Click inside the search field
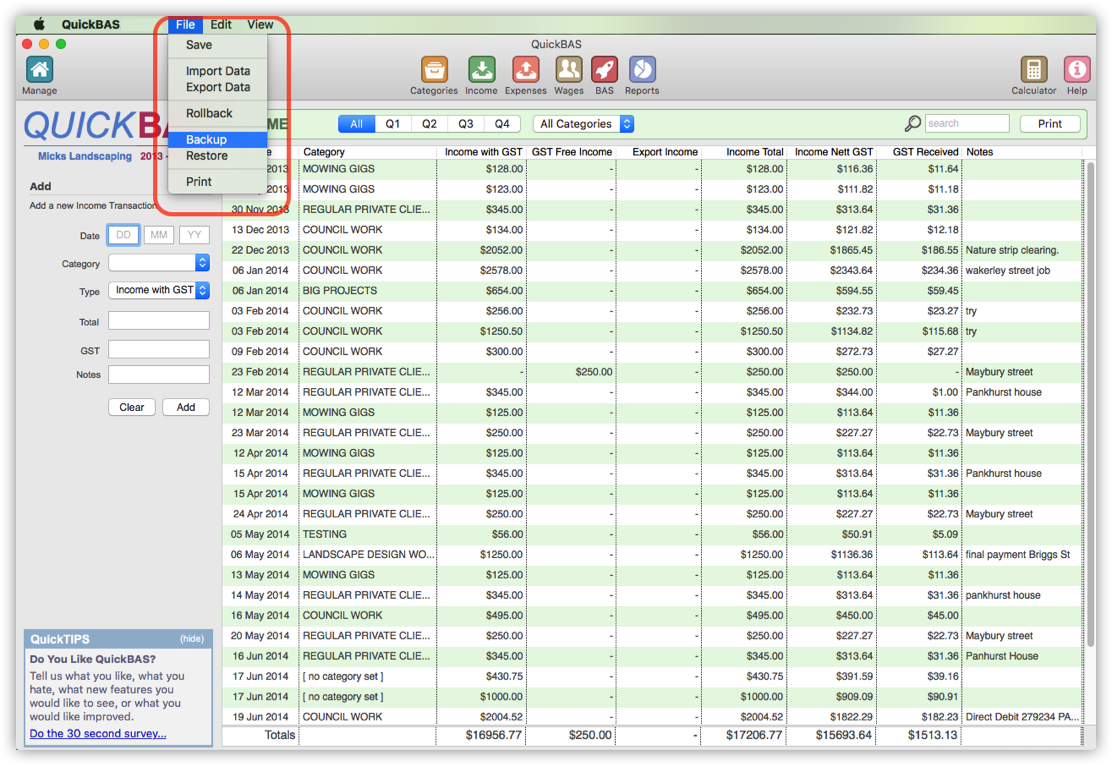This screenshot has height=766, width=1112. pyautogui.click(x=967, y=123)
